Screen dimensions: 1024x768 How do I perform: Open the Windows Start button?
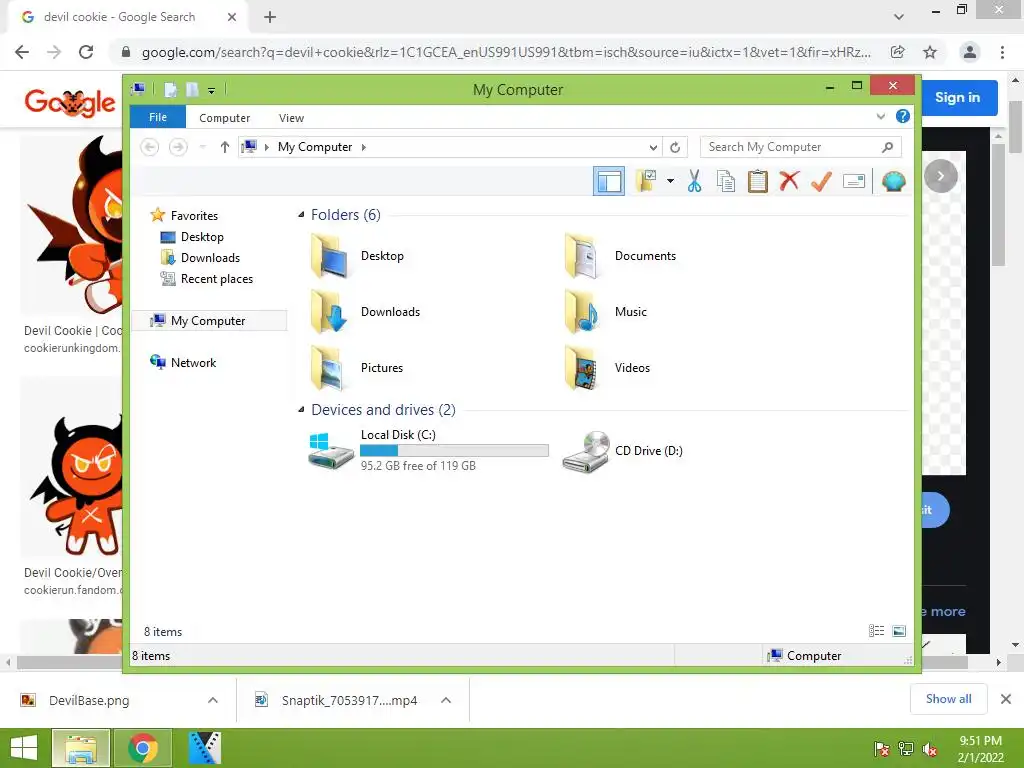[x=24, y=748]
